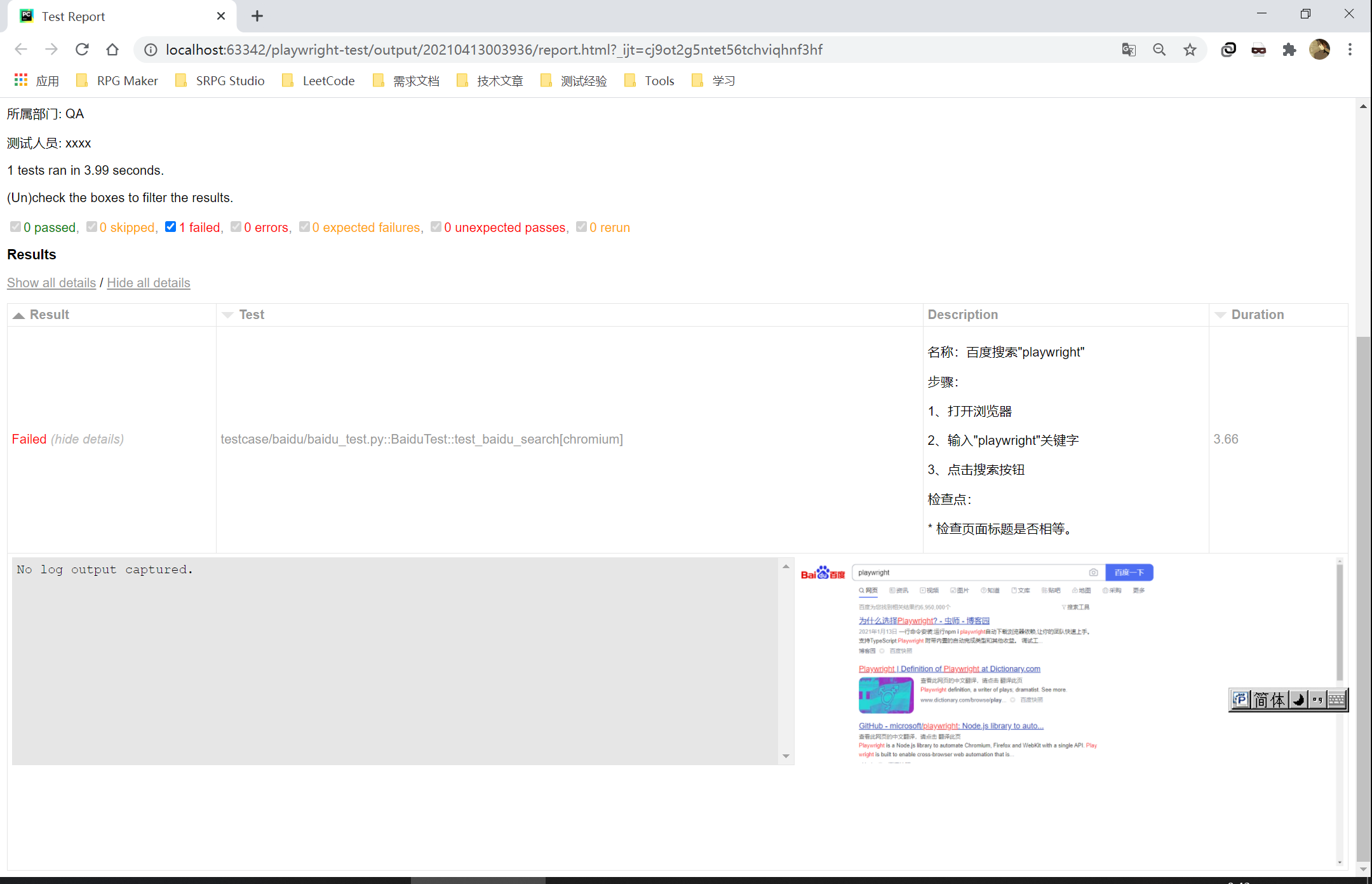Open the extensions puzzle piece icon
The height and width of the screenshot is (884, 1372).
[1289, 50]
